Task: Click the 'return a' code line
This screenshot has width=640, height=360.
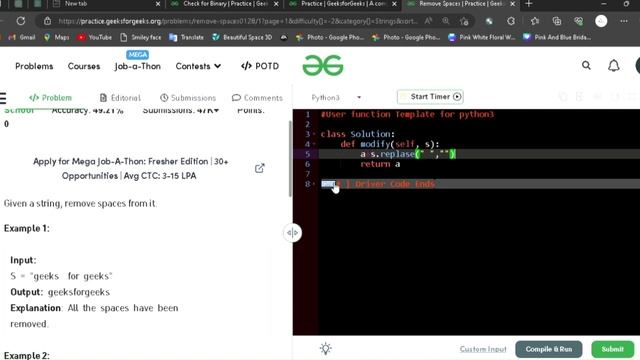Action: click(x=380, y=164)
